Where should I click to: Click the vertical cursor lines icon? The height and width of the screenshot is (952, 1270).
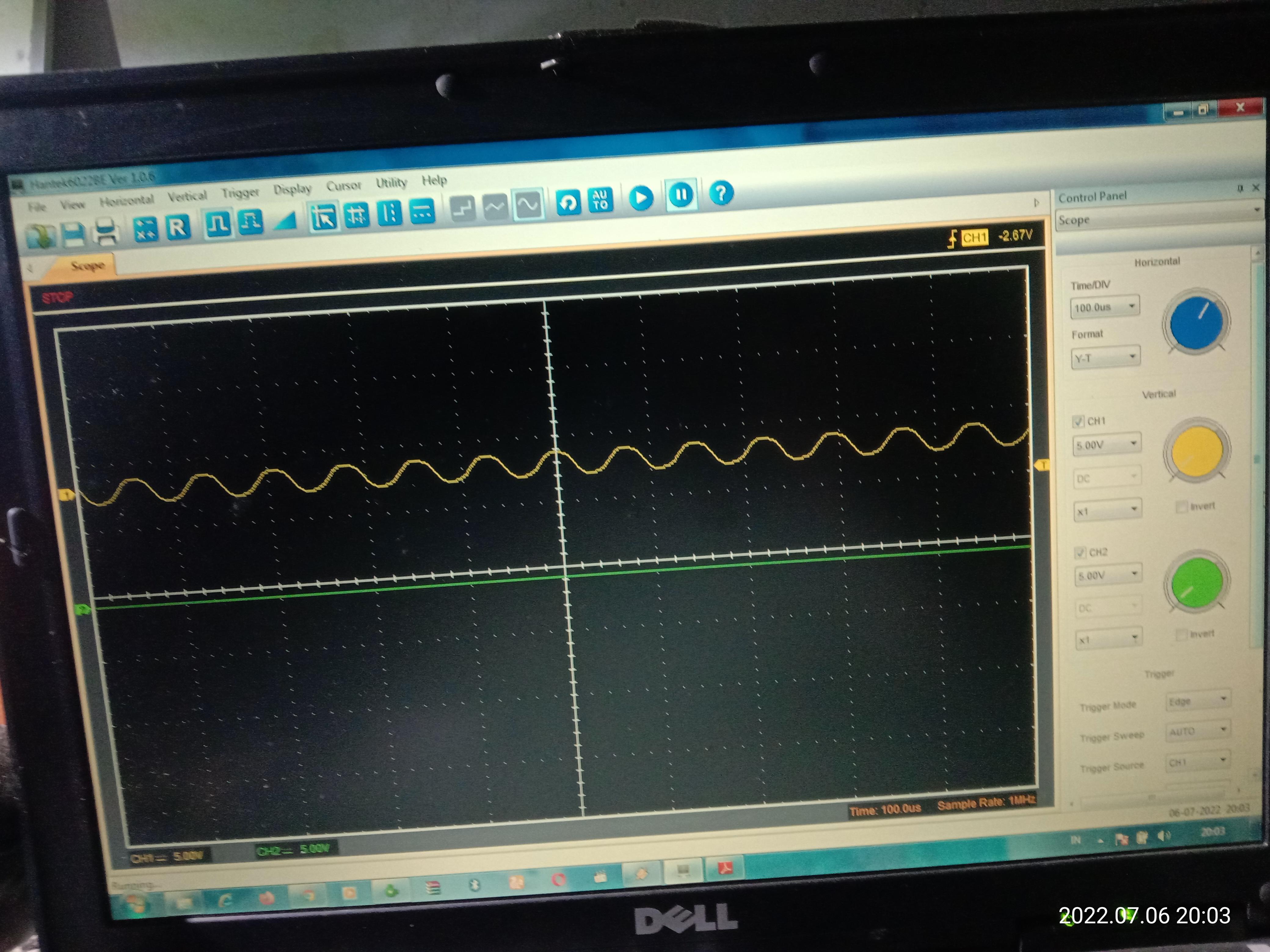[x=390, y=213]
